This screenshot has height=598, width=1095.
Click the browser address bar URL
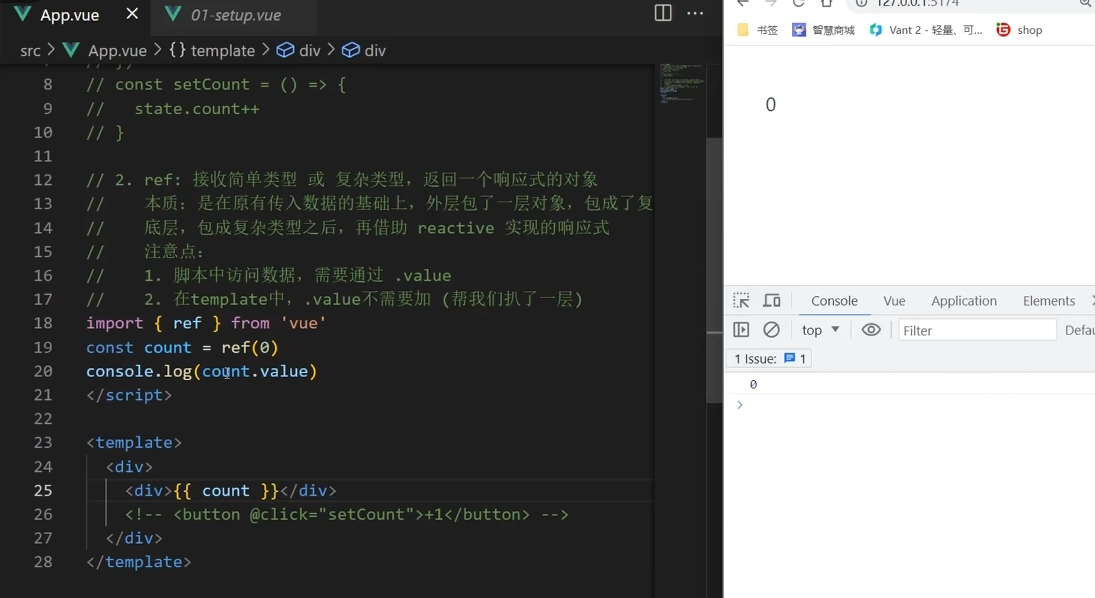click(918, 3)
